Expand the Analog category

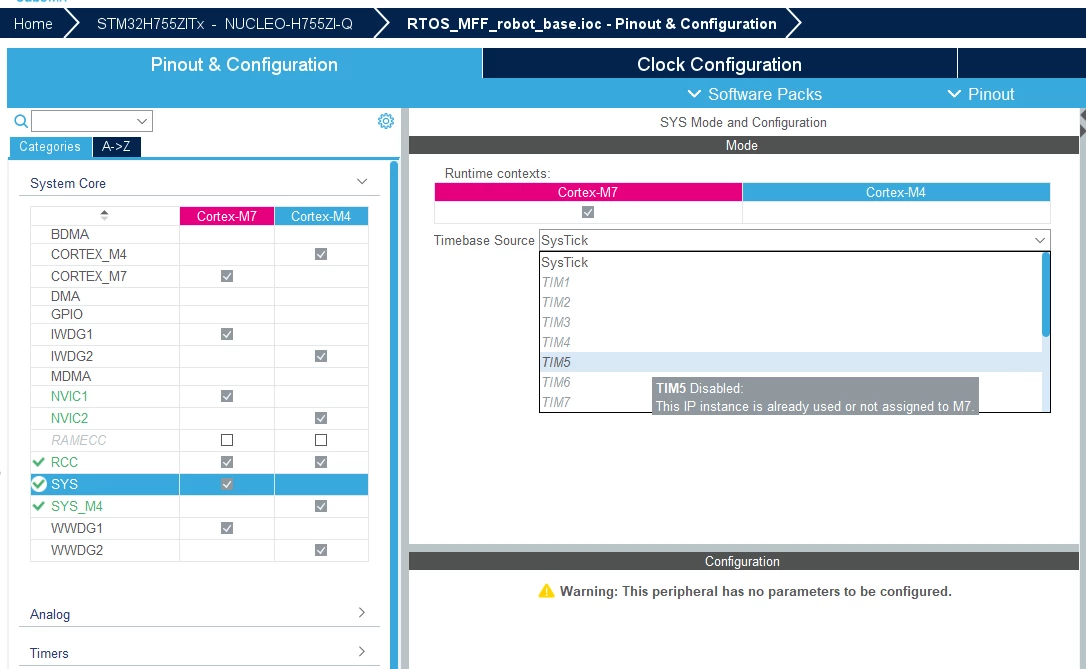(362, 612)
